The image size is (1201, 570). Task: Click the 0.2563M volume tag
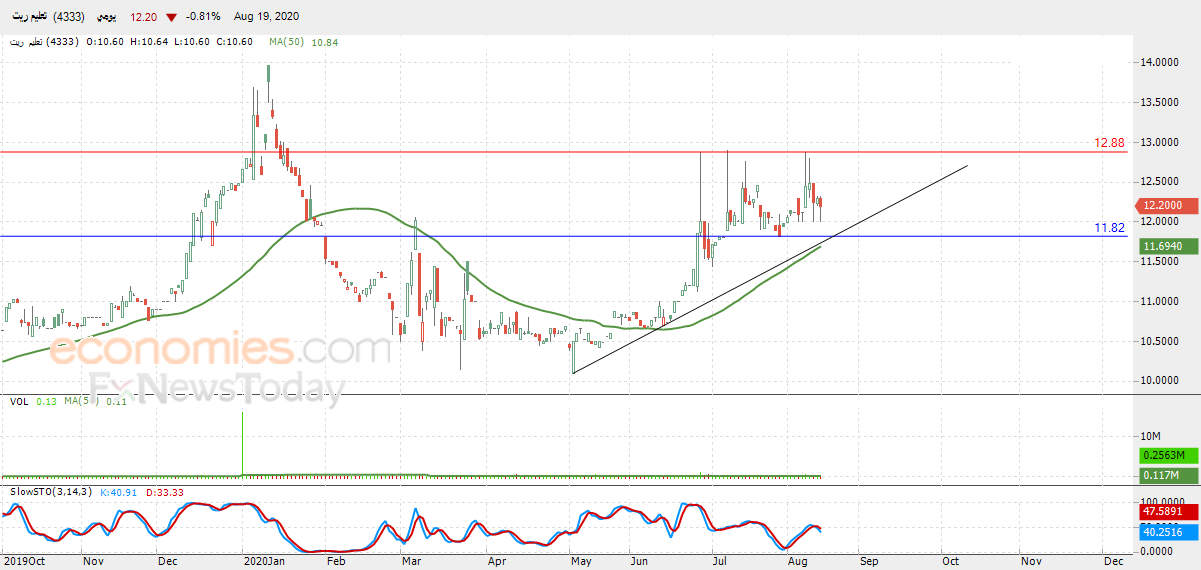tap(1169, 455)
